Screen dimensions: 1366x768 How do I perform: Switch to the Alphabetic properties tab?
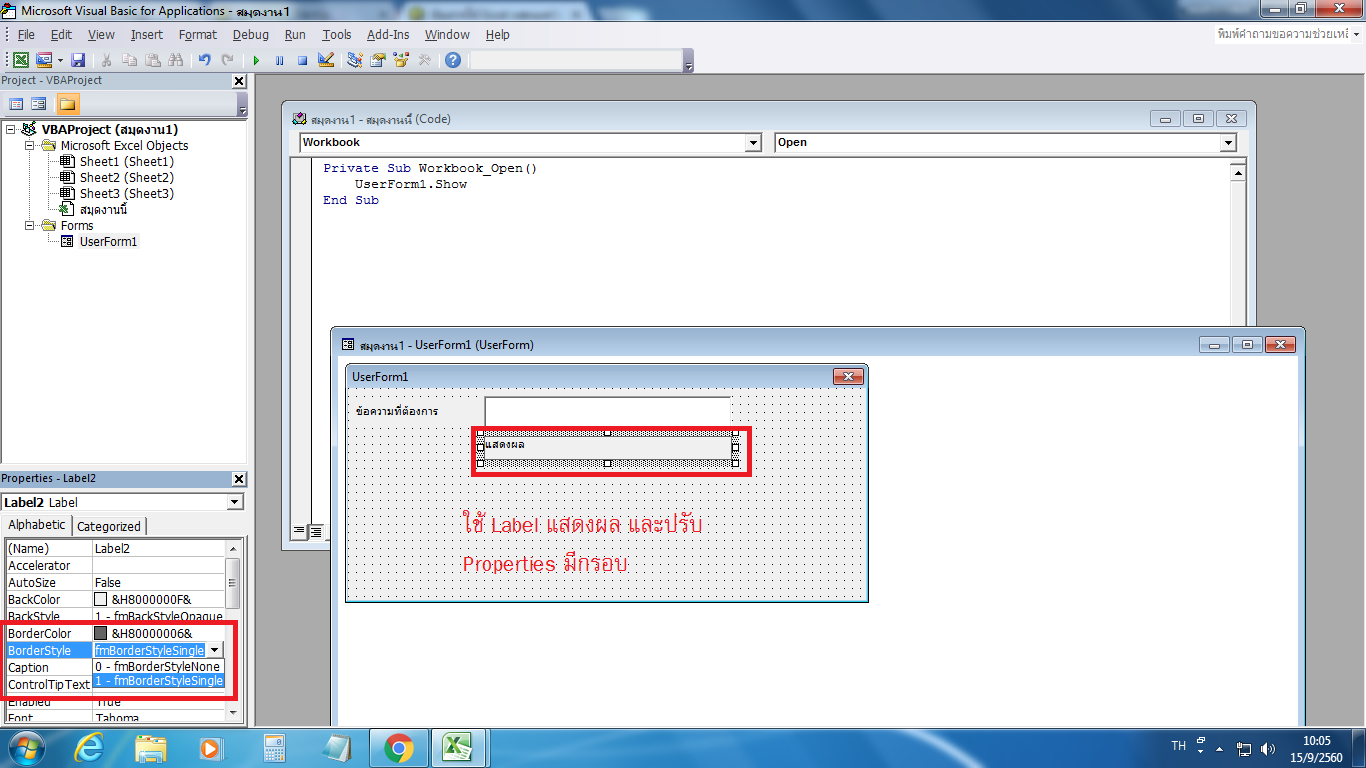(x=37, y=525)
